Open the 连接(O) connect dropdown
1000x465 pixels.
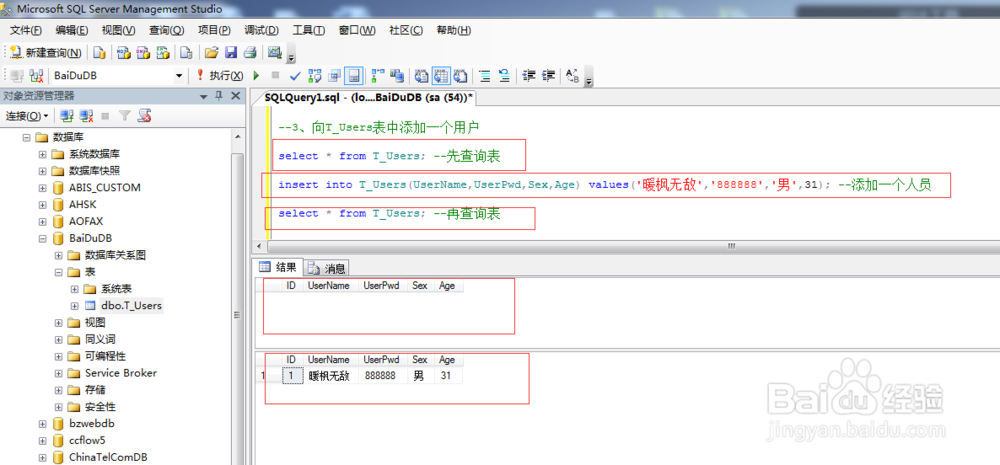27,116
